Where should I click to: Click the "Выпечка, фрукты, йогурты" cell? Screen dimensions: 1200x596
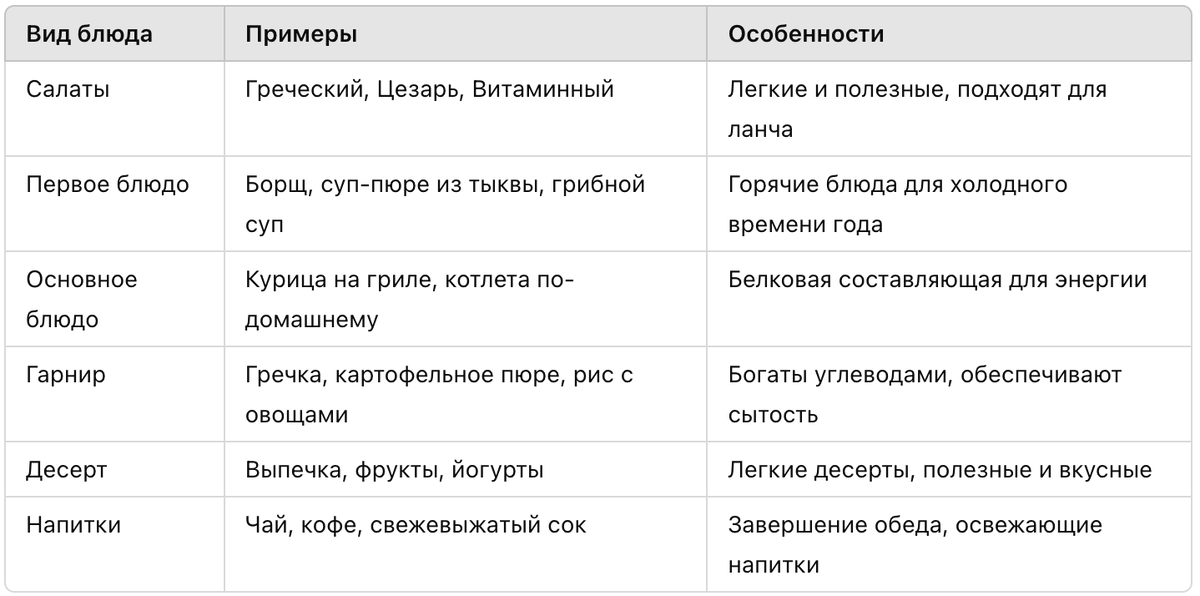pos(466,470)
